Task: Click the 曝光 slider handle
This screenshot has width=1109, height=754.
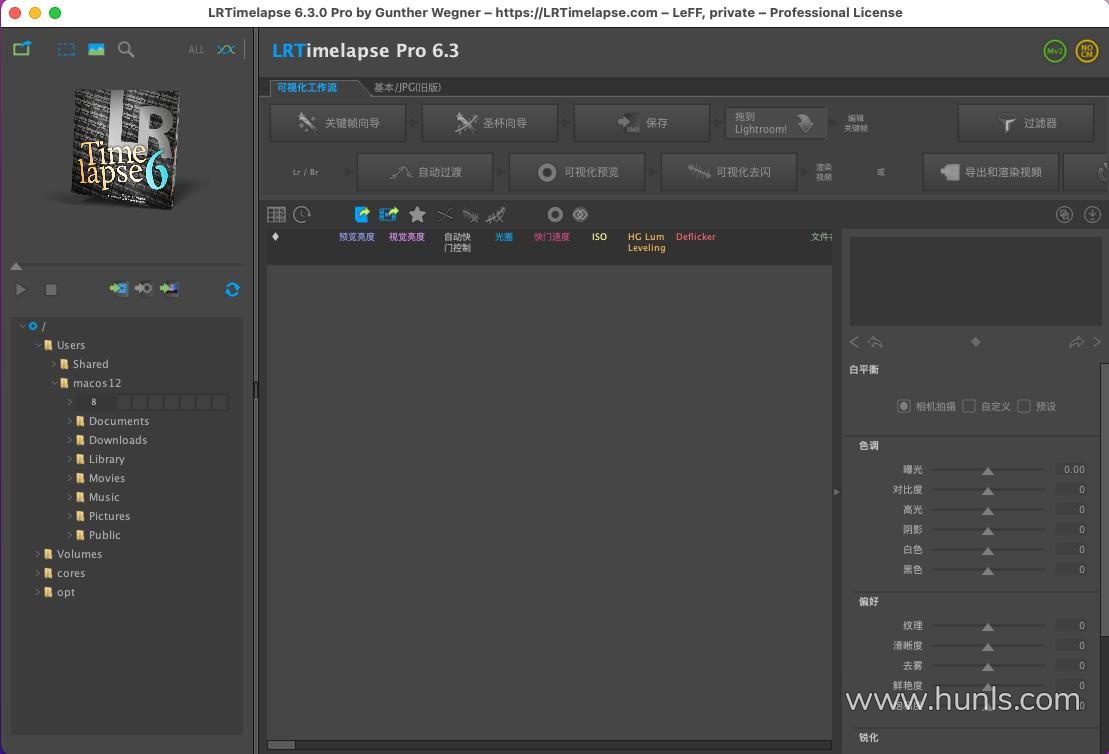Action: pos(988,471)
